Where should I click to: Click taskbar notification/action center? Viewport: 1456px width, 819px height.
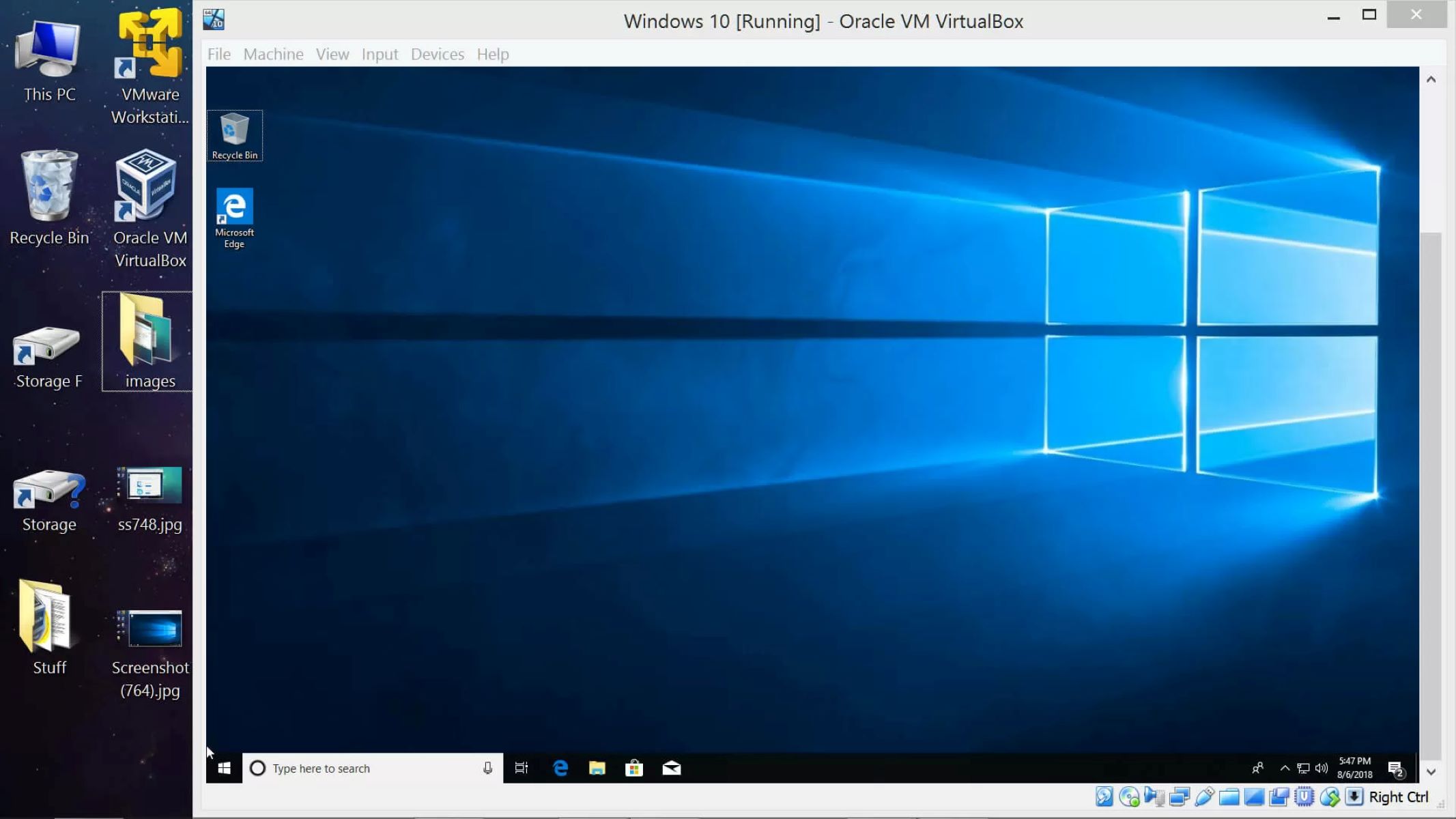pyautogui.click(x=1396, y=768)
